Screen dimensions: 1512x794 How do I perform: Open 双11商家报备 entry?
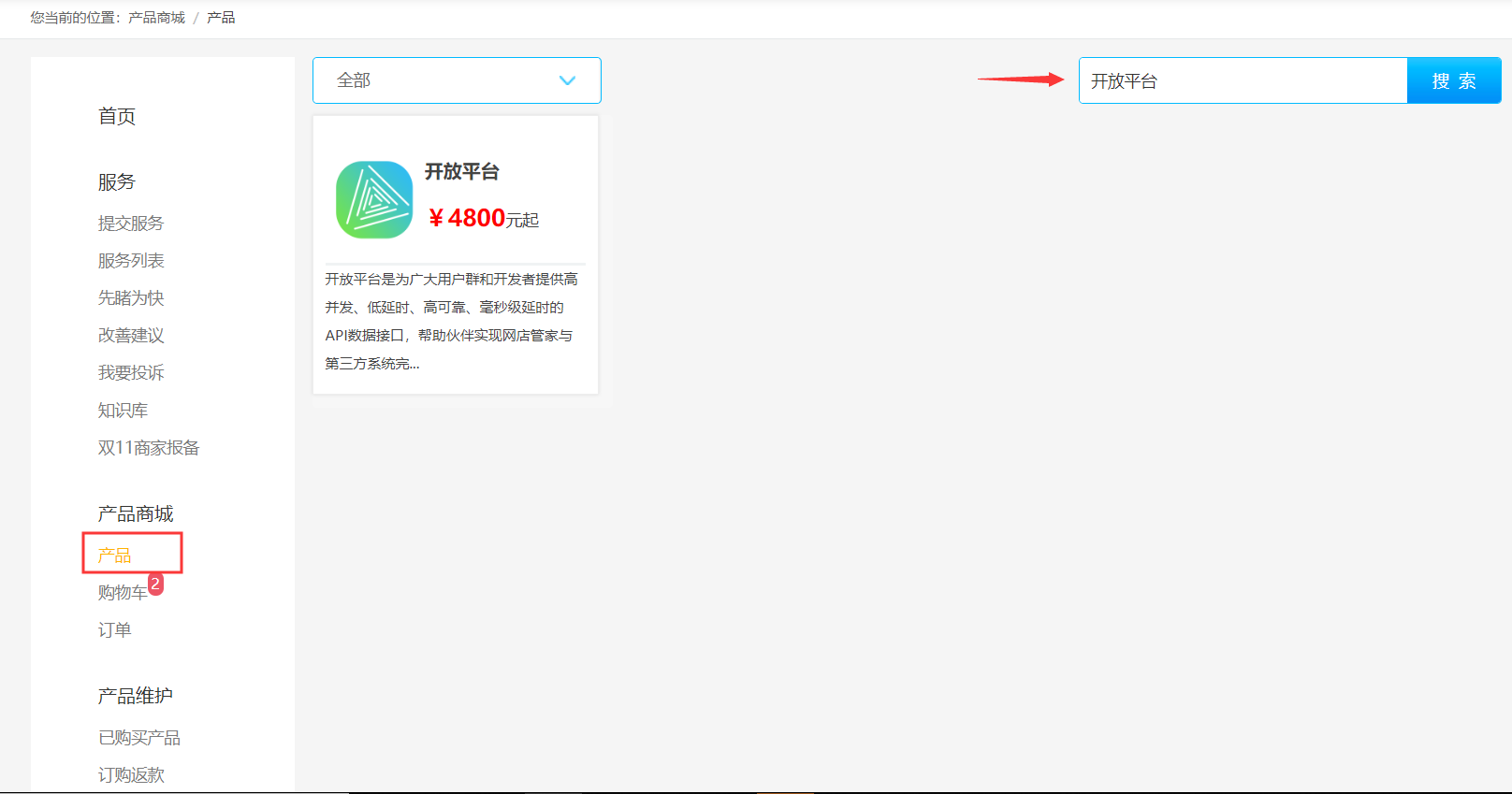pyautogui.click(x=149, y=448)
